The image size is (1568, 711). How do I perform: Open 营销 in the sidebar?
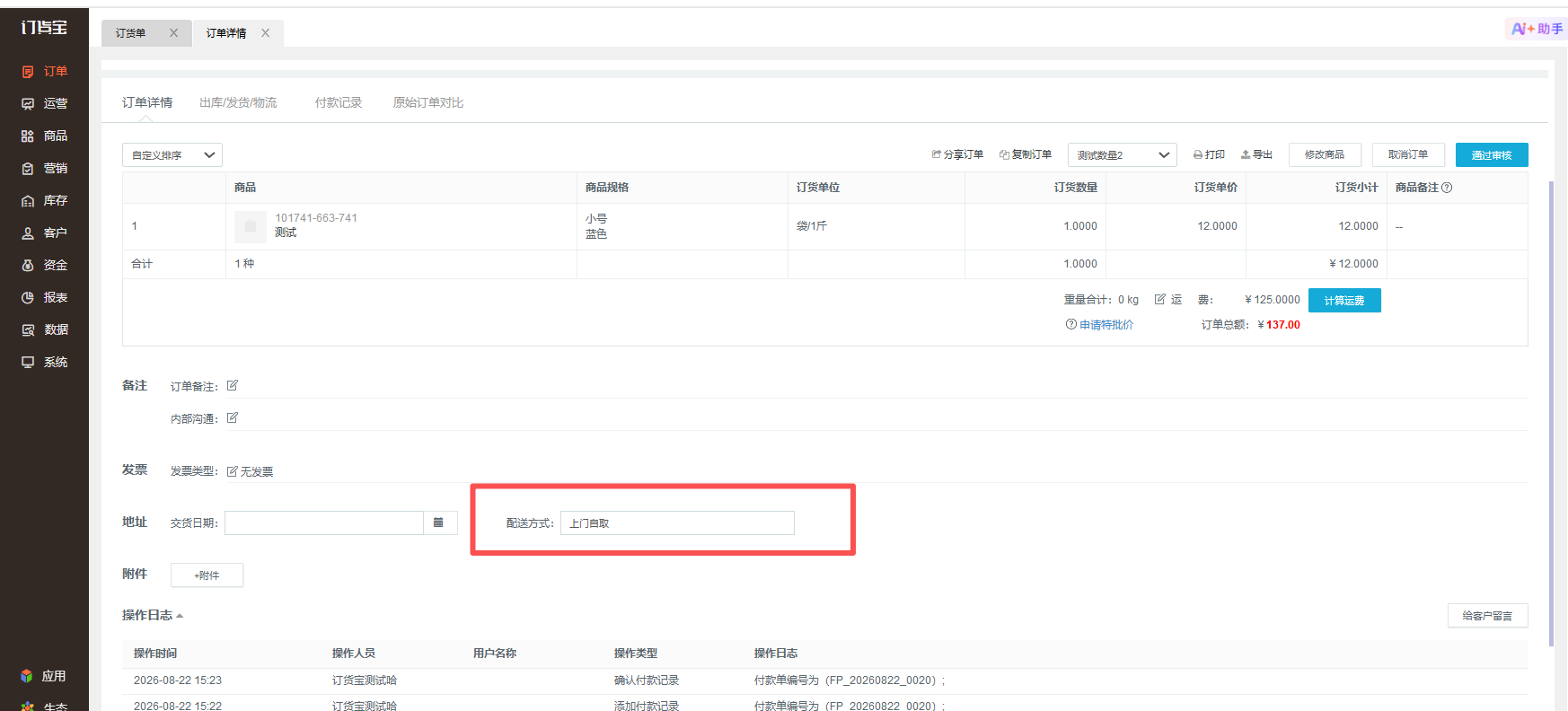(x=44, y=168)
